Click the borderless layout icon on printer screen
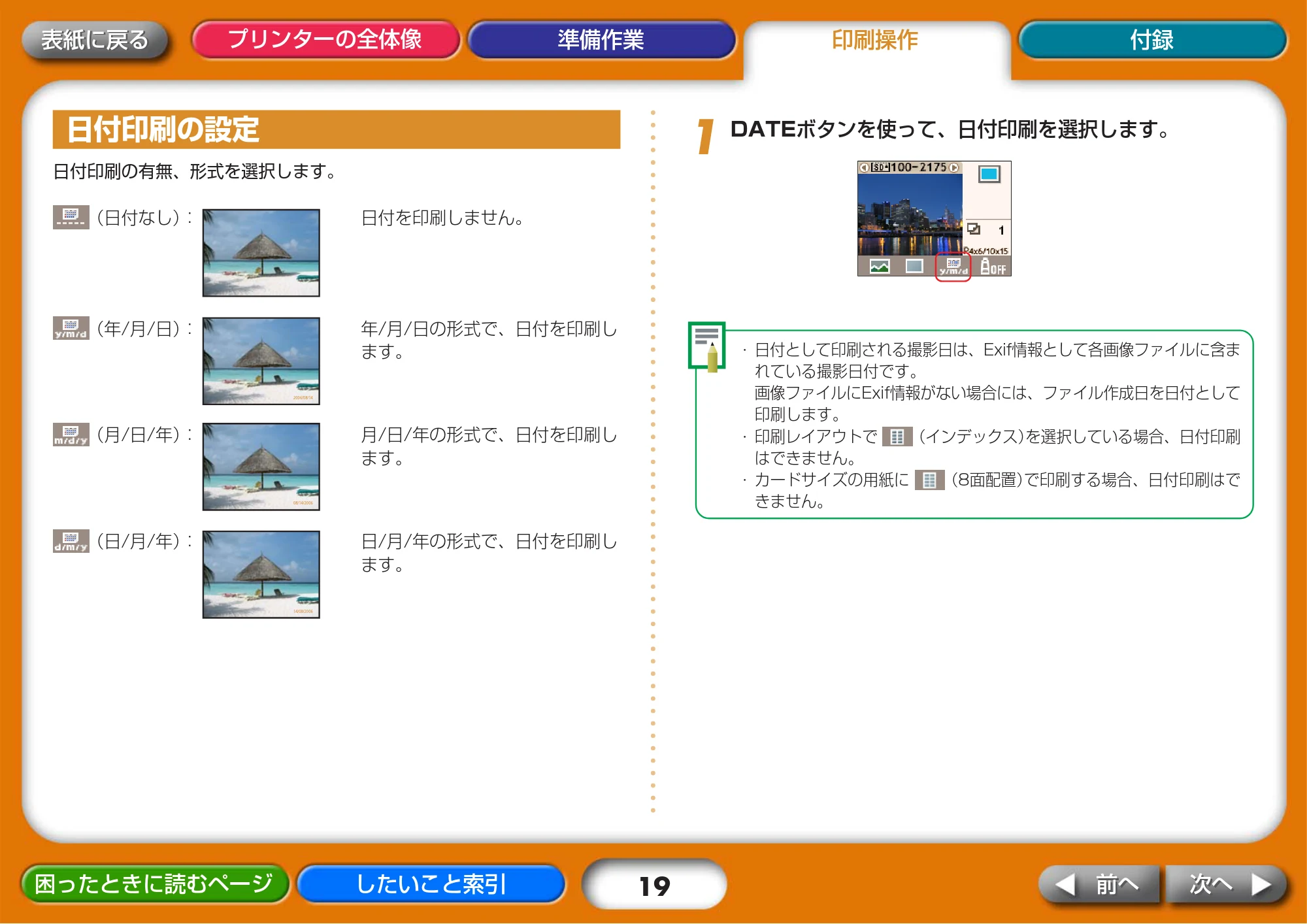The image size is (1307, 924). tap(914, 266)
